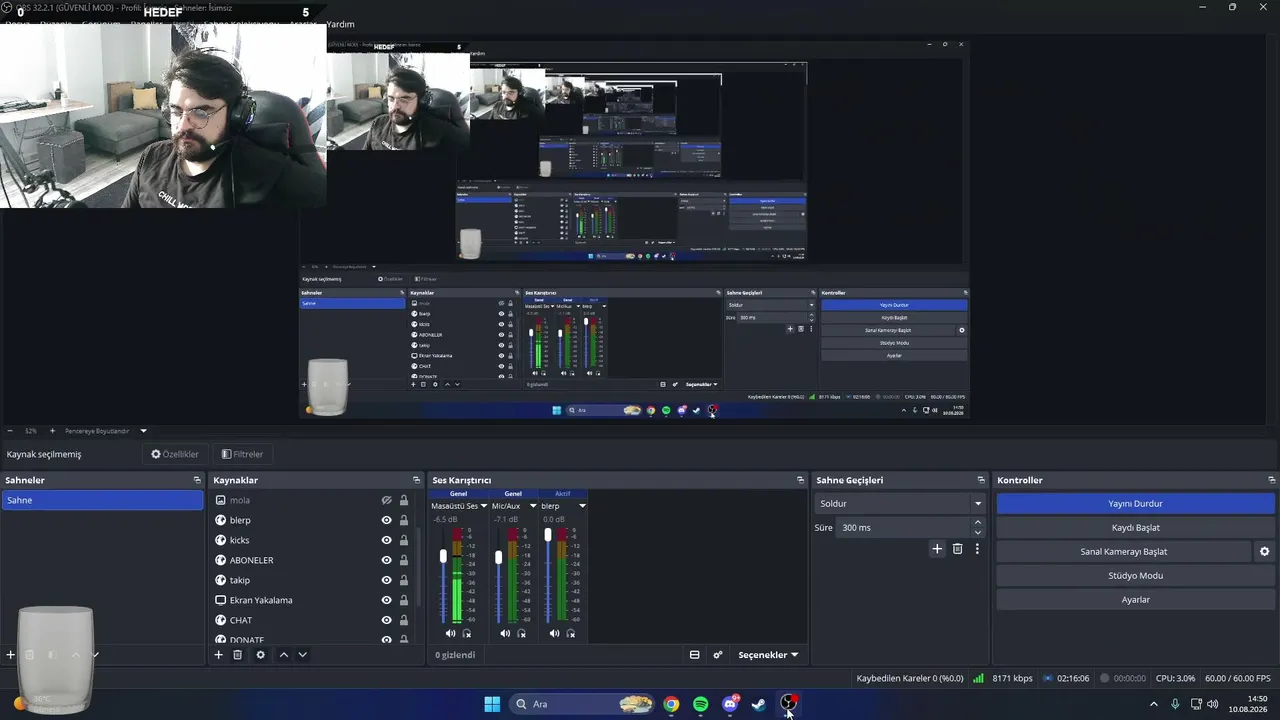Mute the Mic/Aux channel speaker

[505, 633]
